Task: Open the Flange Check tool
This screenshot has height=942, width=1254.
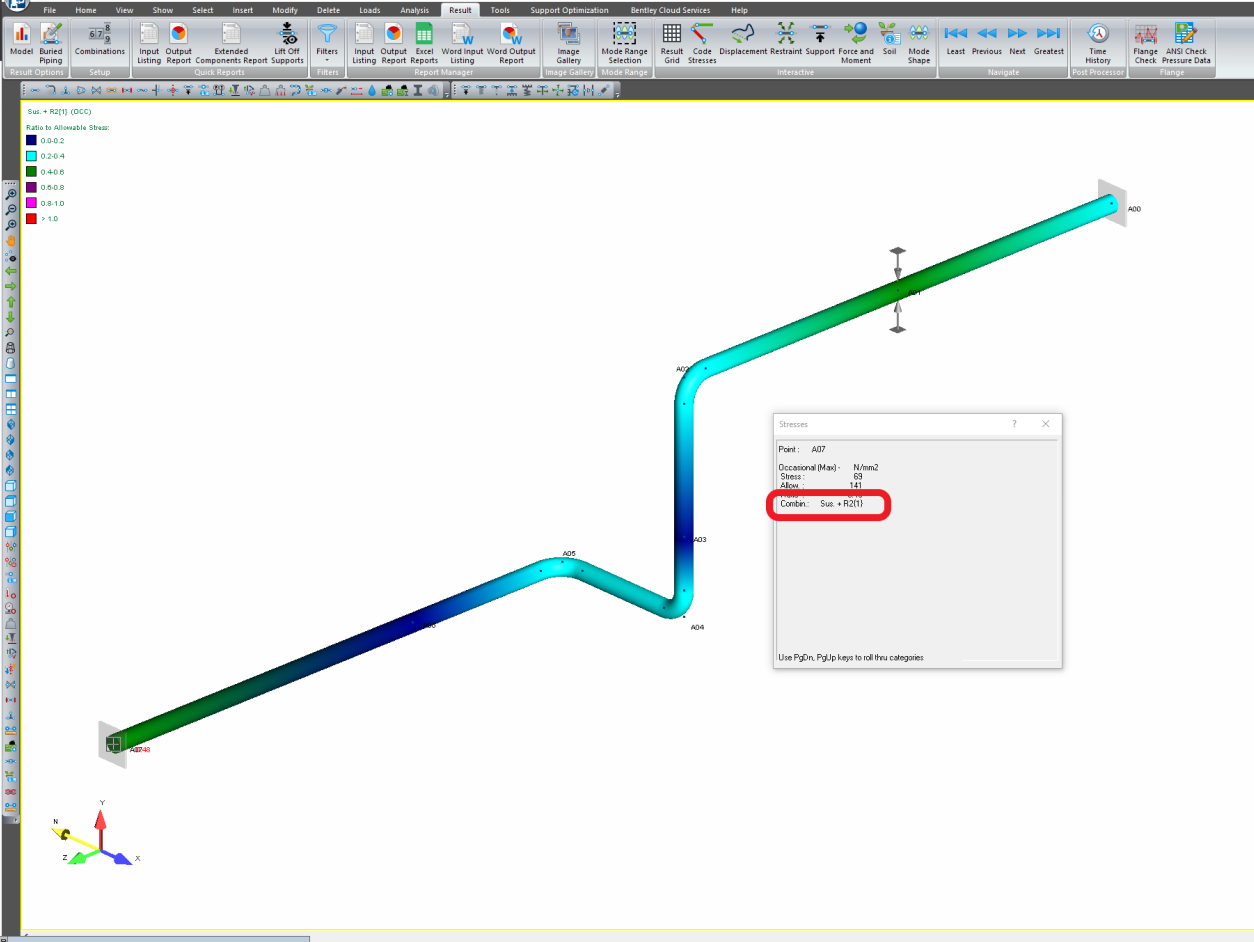Action: [1145, 43]
